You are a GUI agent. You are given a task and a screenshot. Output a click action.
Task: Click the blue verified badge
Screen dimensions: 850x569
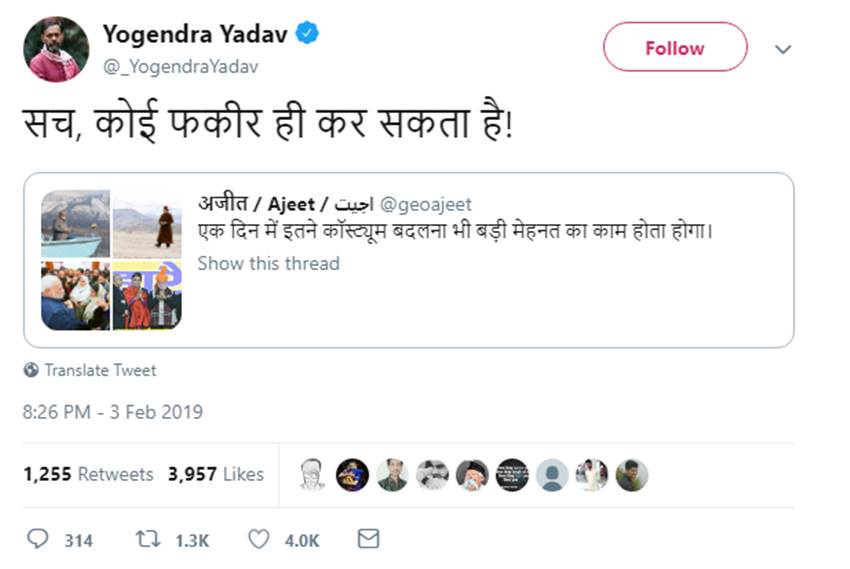click(x=307, y=35)
